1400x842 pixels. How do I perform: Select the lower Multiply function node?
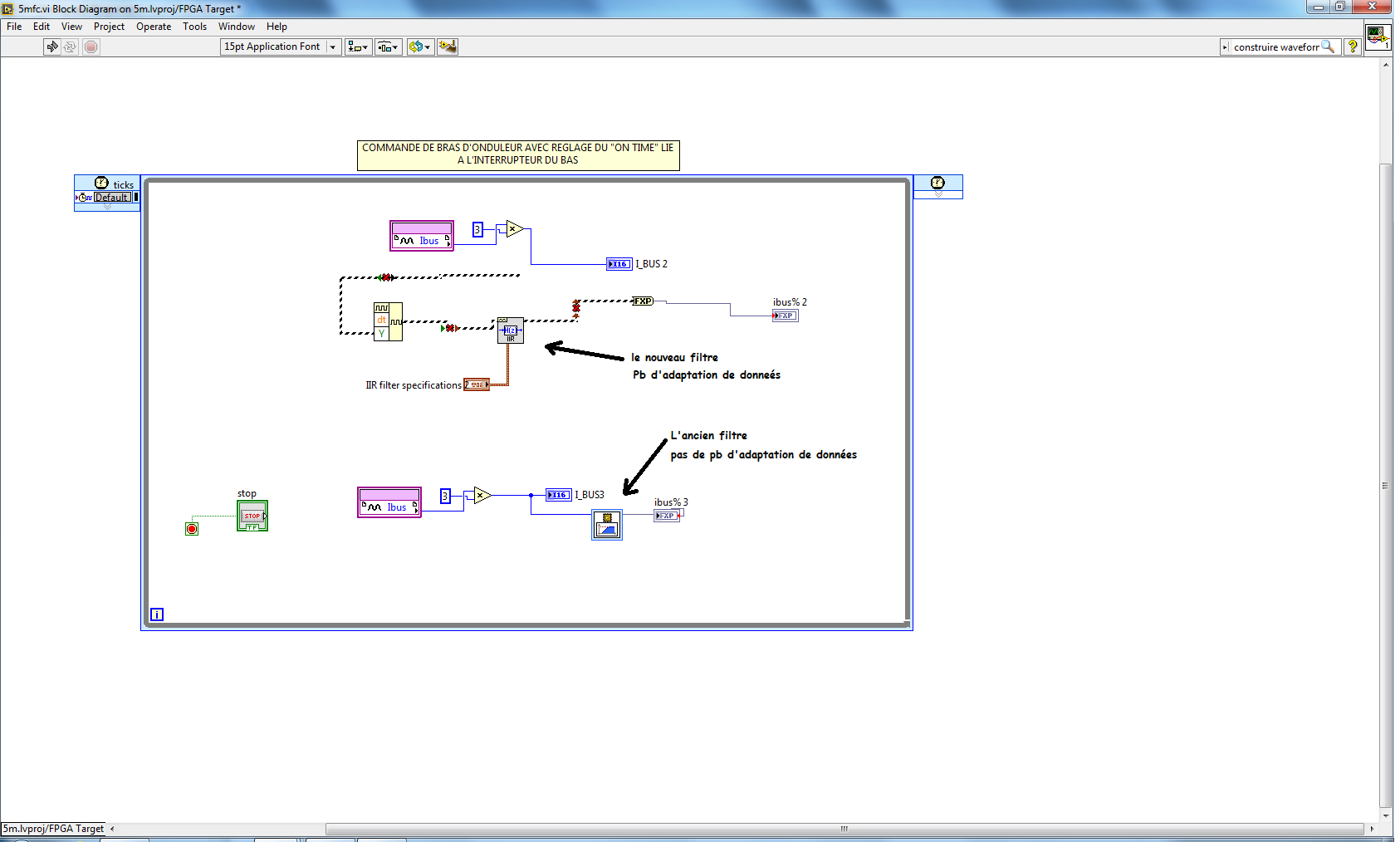point(482,495)
